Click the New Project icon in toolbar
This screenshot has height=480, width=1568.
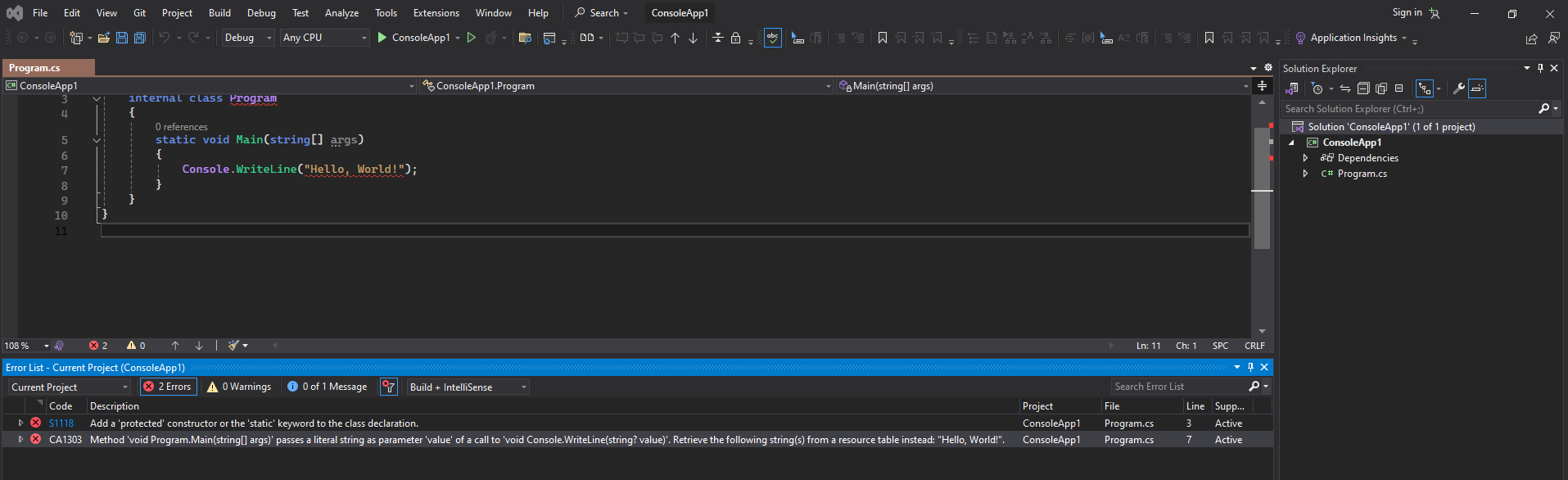(76, 38)
